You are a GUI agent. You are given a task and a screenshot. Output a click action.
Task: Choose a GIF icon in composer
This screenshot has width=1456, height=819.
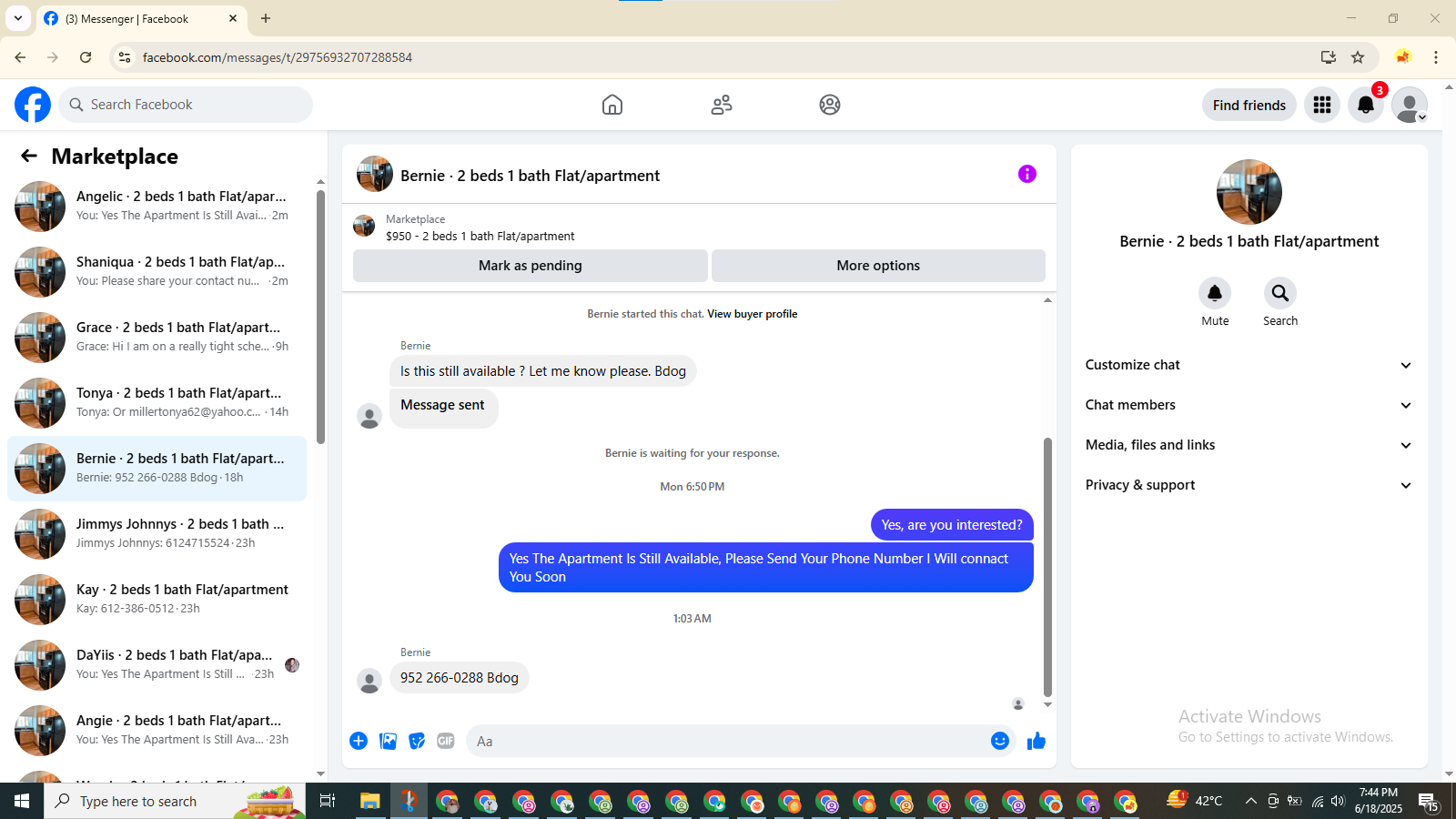[x=446, y=741]
